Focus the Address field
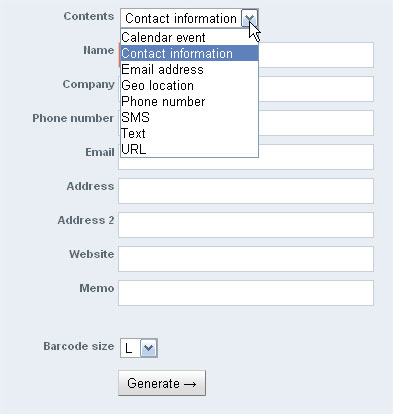The image size is (393, 414). tap(246, 191)
